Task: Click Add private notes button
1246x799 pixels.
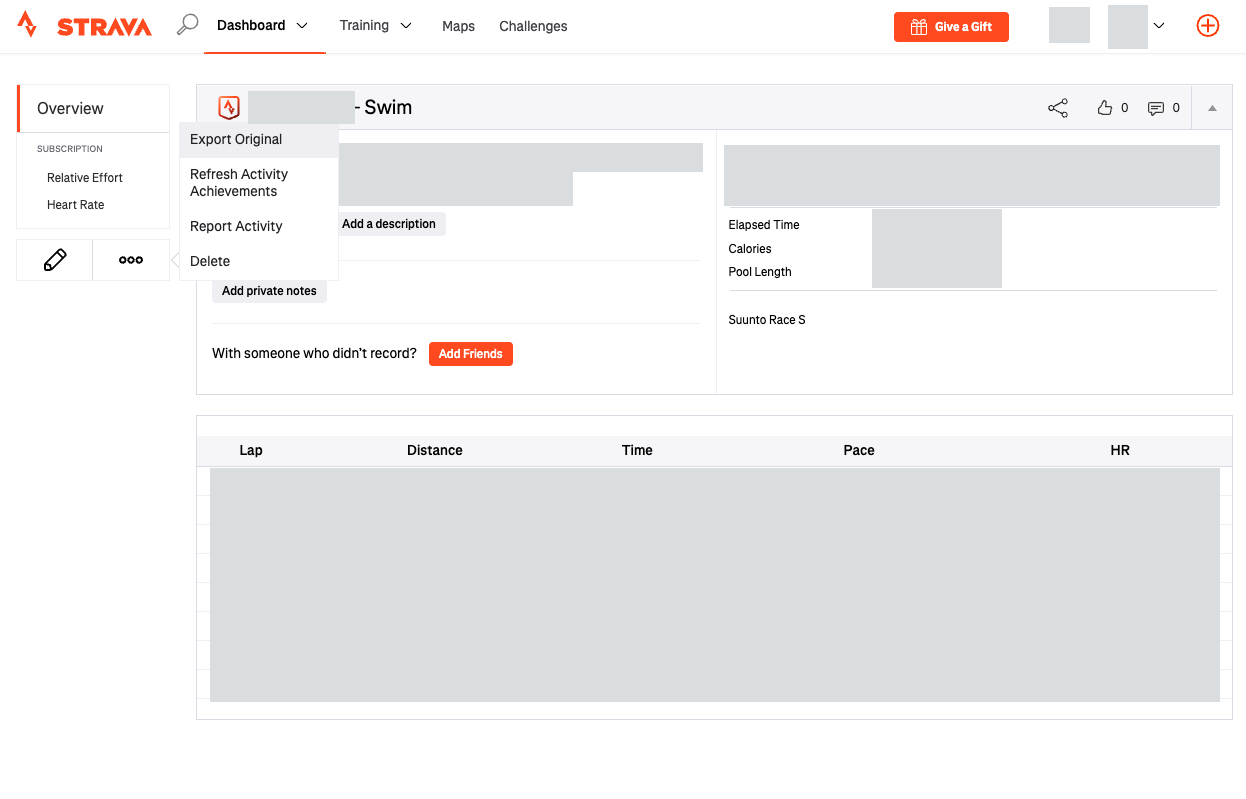Action: [269, 291]
